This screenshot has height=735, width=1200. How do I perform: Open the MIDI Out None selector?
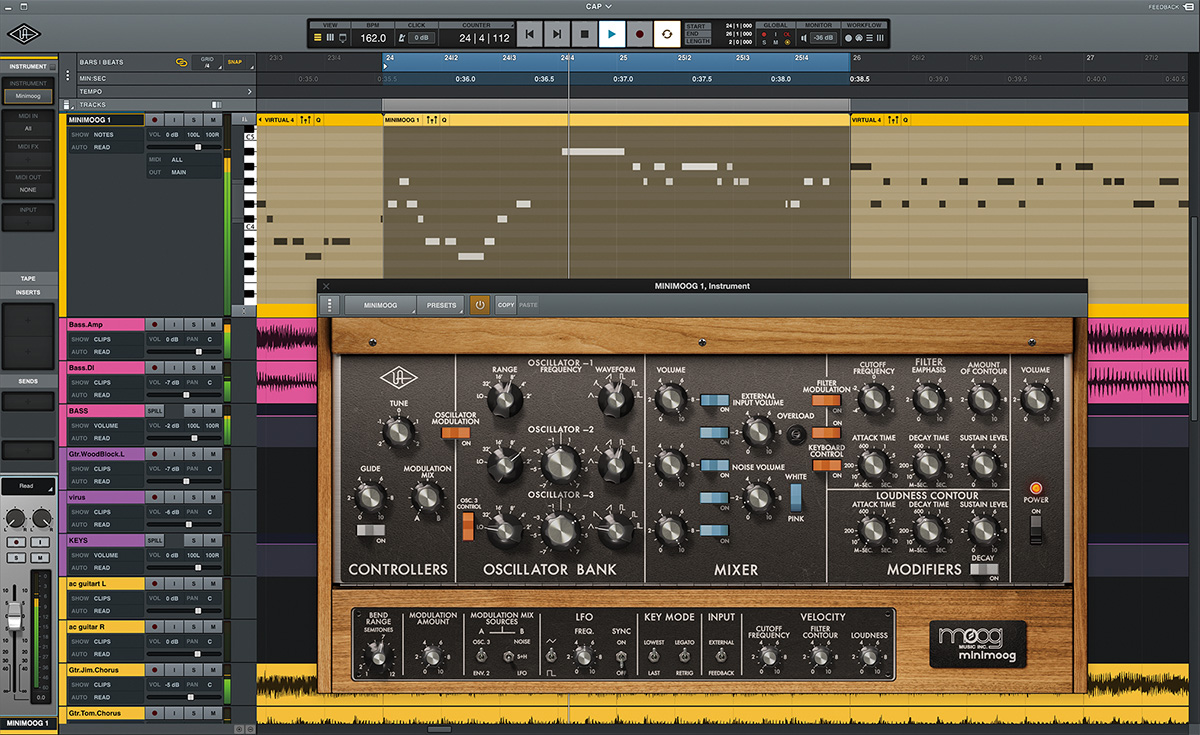28,189
